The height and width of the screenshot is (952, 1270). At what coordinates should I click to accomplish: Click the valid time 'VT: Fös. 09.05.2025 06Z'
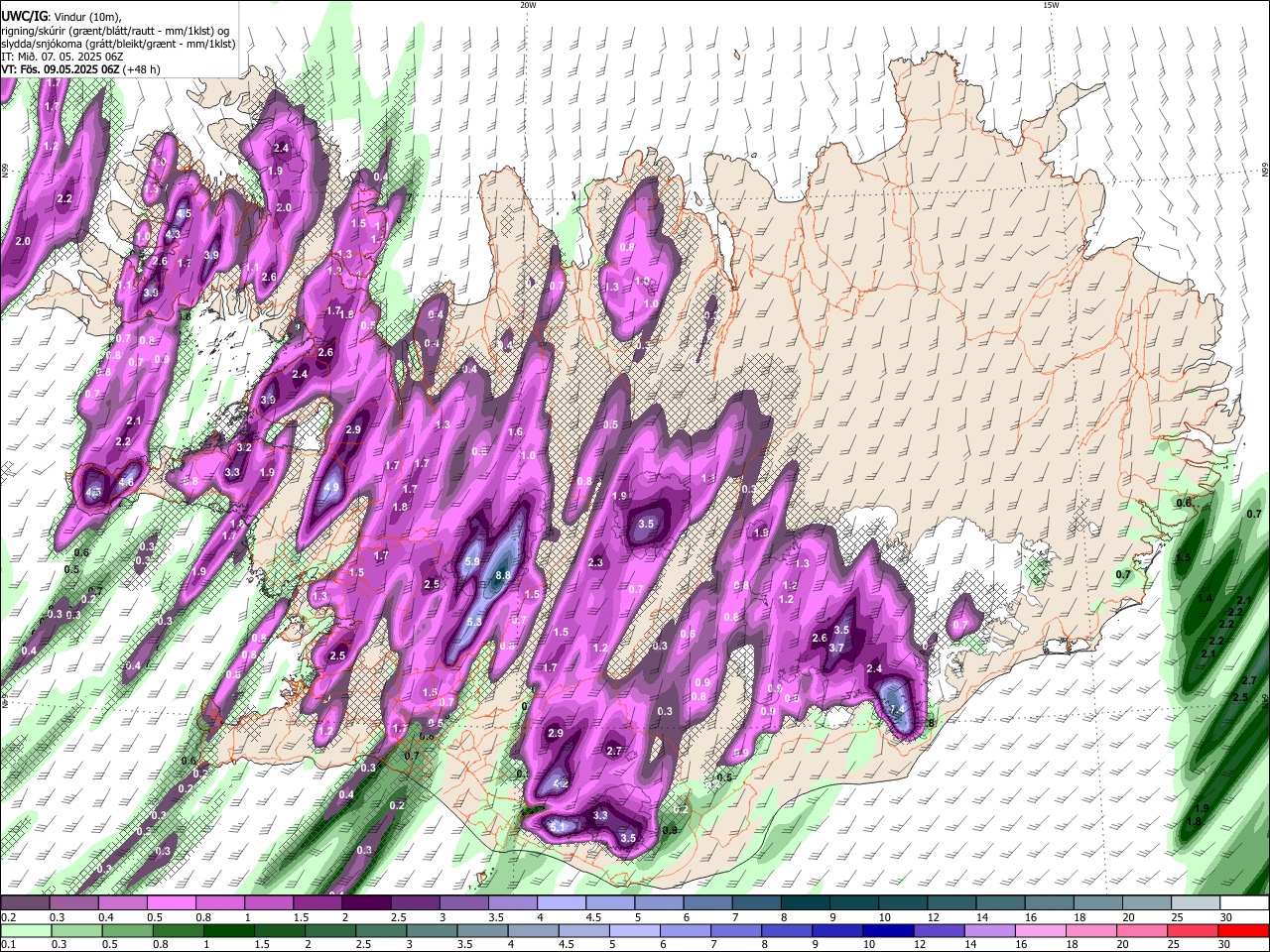63,69
